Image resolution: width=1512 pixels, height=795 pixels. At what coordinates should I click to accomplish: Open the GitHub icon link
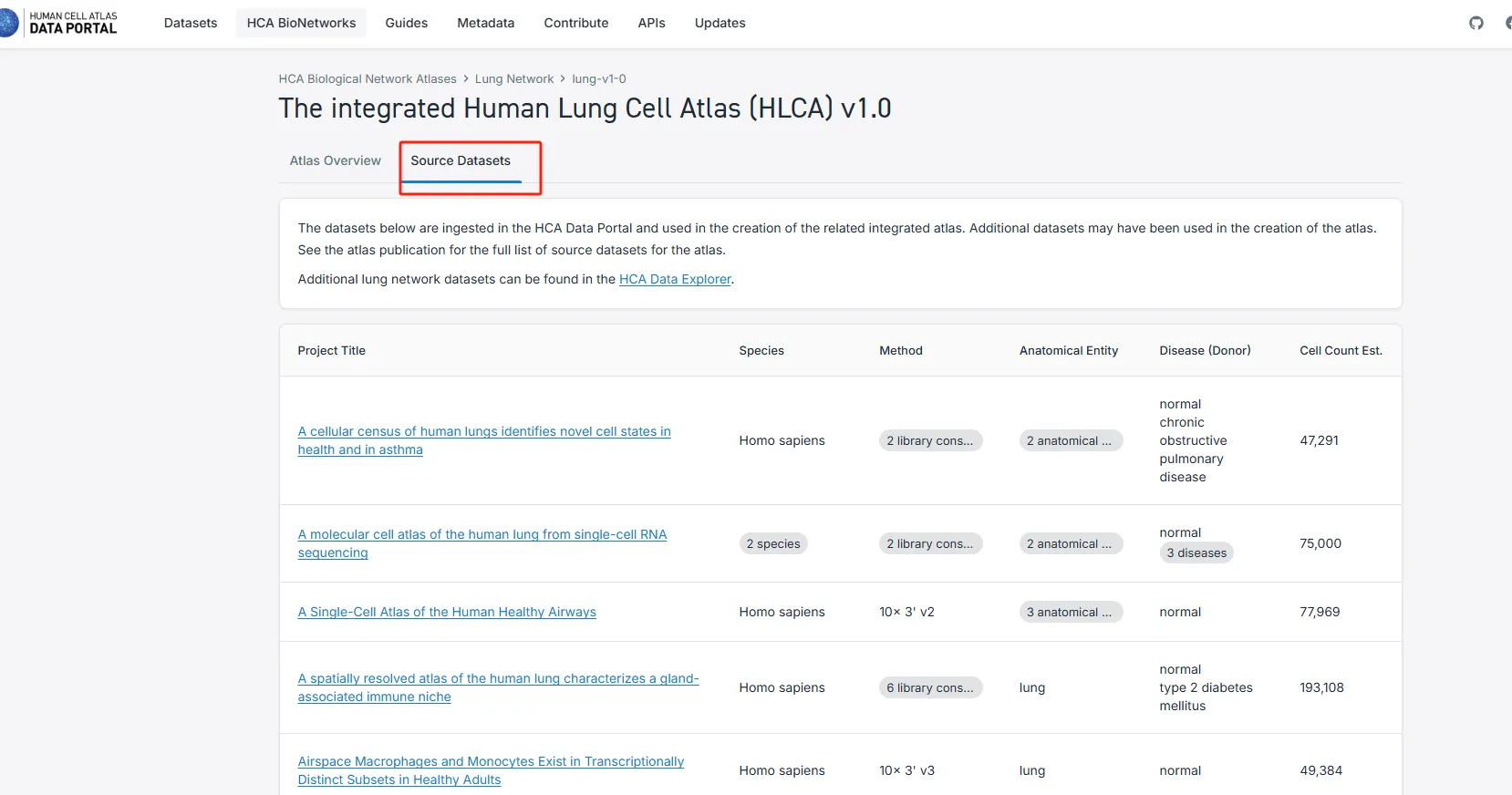tap(1476, 23)
